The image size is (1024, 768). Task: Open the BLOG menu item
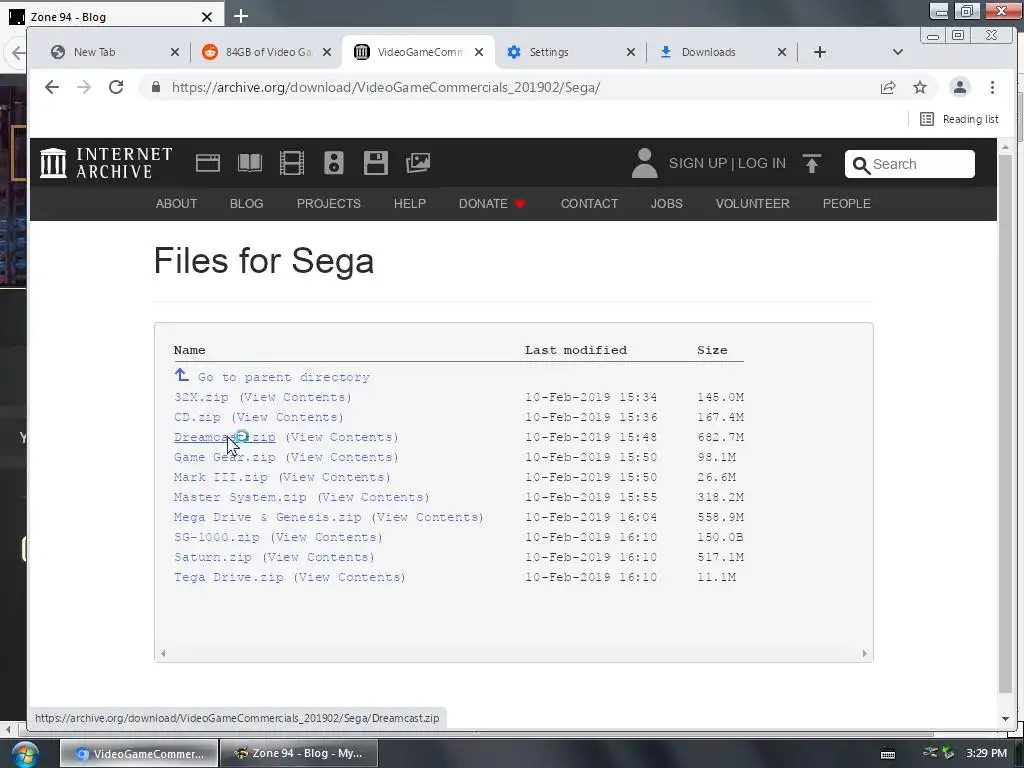(246, 203)
